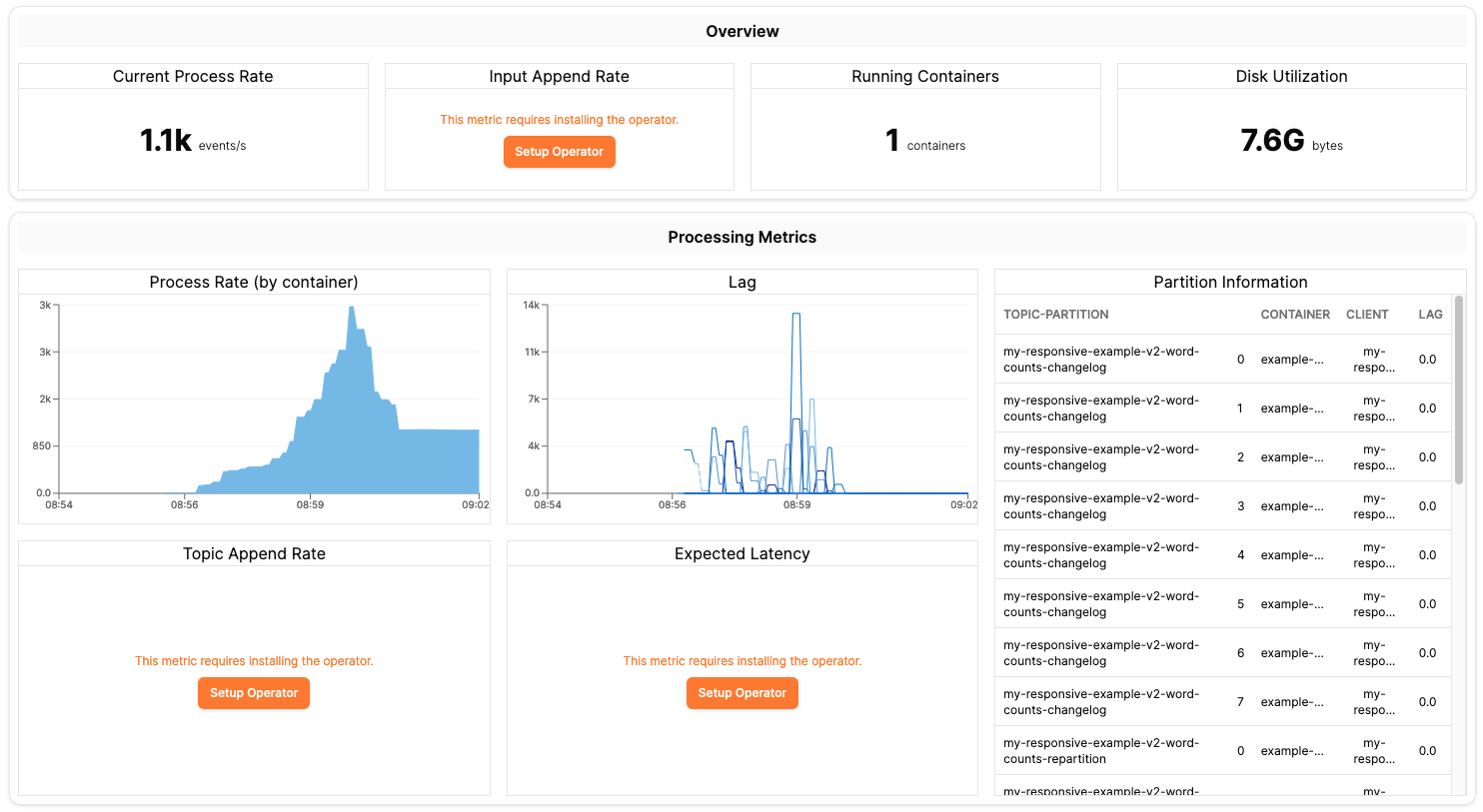Click the Partition Information scrollbar

[1459, 390]
